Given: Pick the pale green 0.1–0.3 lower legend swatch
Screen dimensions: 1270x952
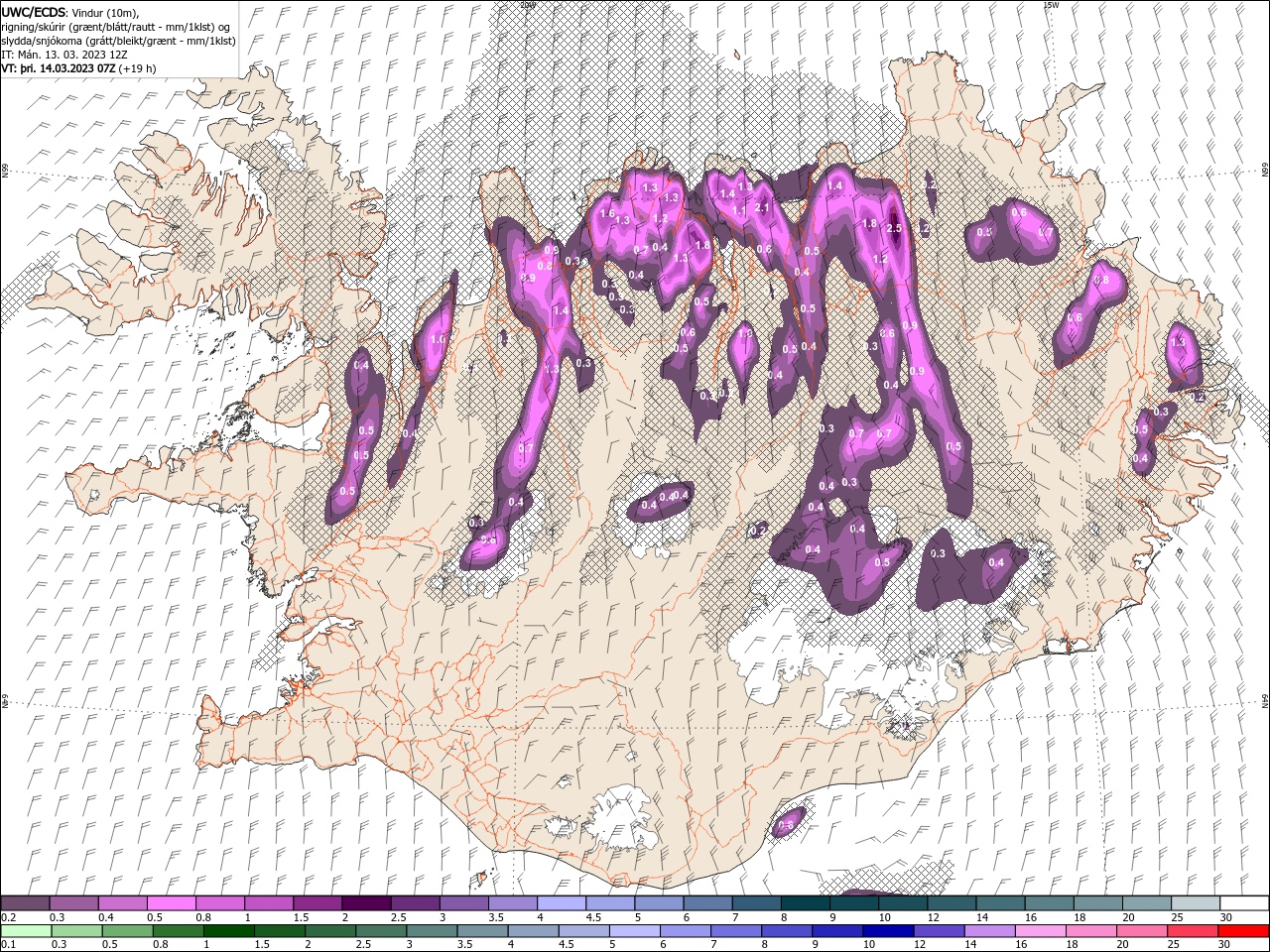Looking at the screenshot, I should point(25,931).
